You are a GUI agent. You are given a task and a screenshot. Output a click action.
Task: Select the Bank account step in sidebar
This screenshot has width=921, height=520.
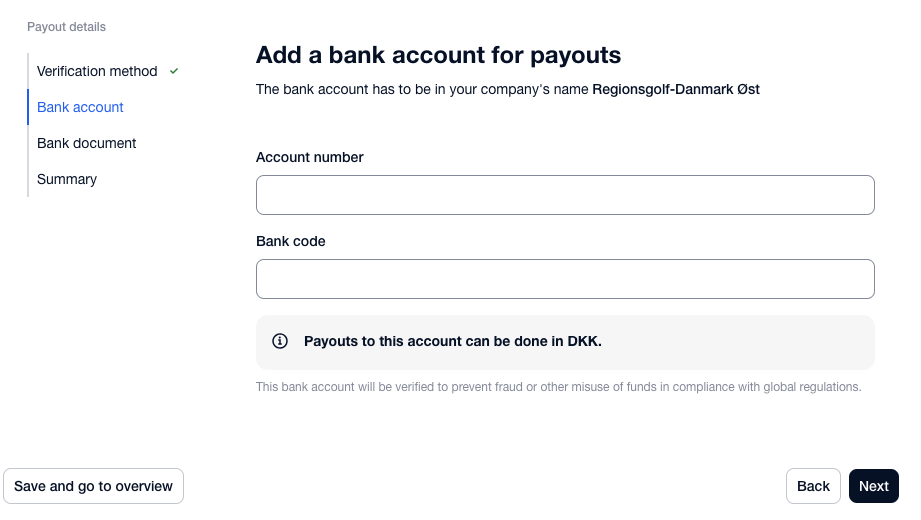pyautogui.click(x=80, y=108)
